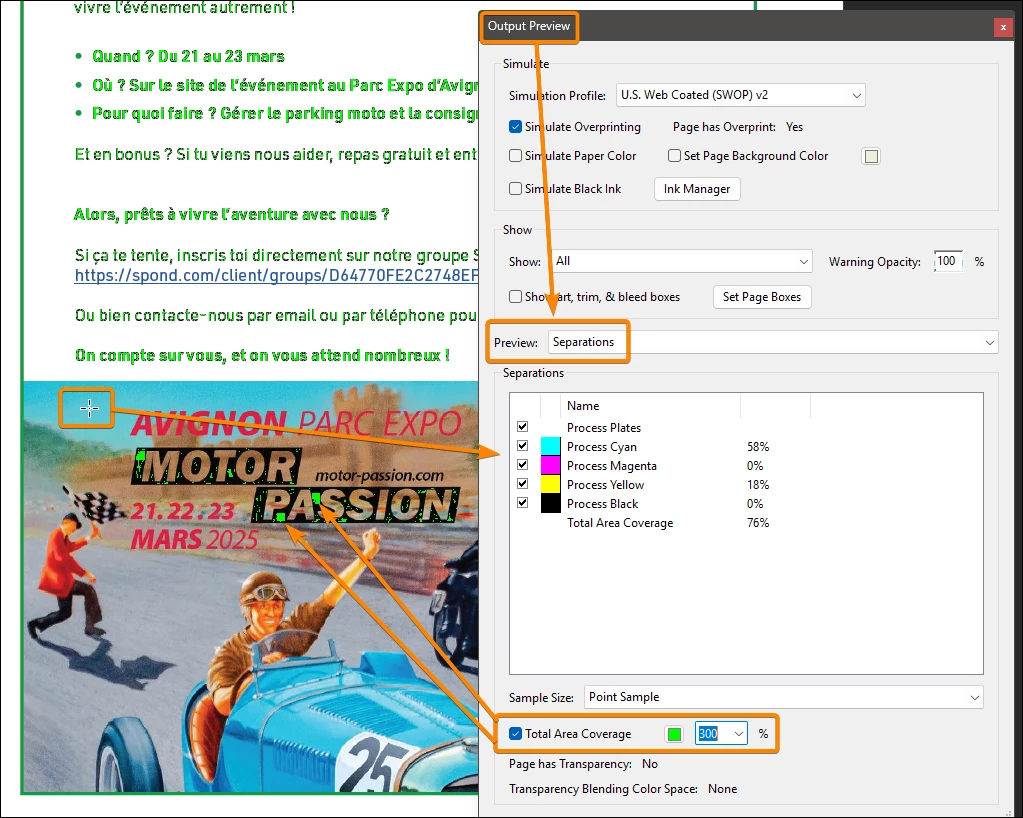
Task: Click the green coverage highlight color swatch
Action: coord(674,734)
